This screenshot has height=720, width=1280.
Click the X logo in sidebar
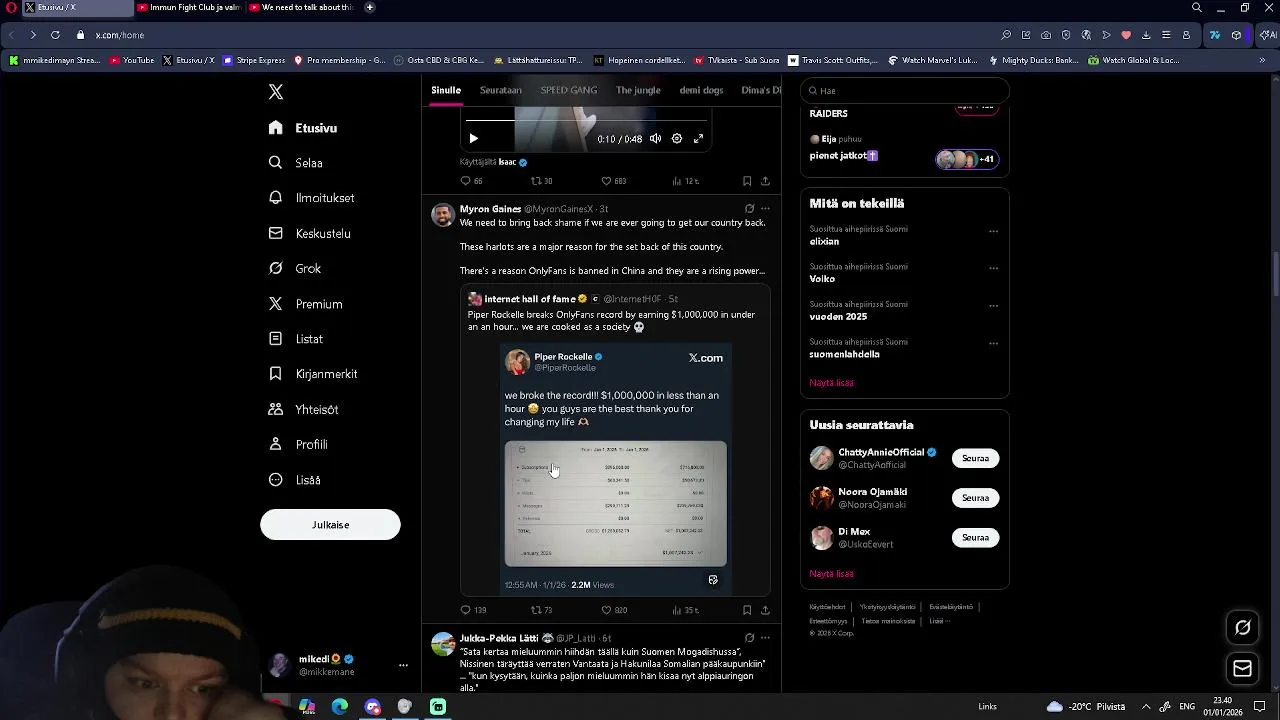276,92
